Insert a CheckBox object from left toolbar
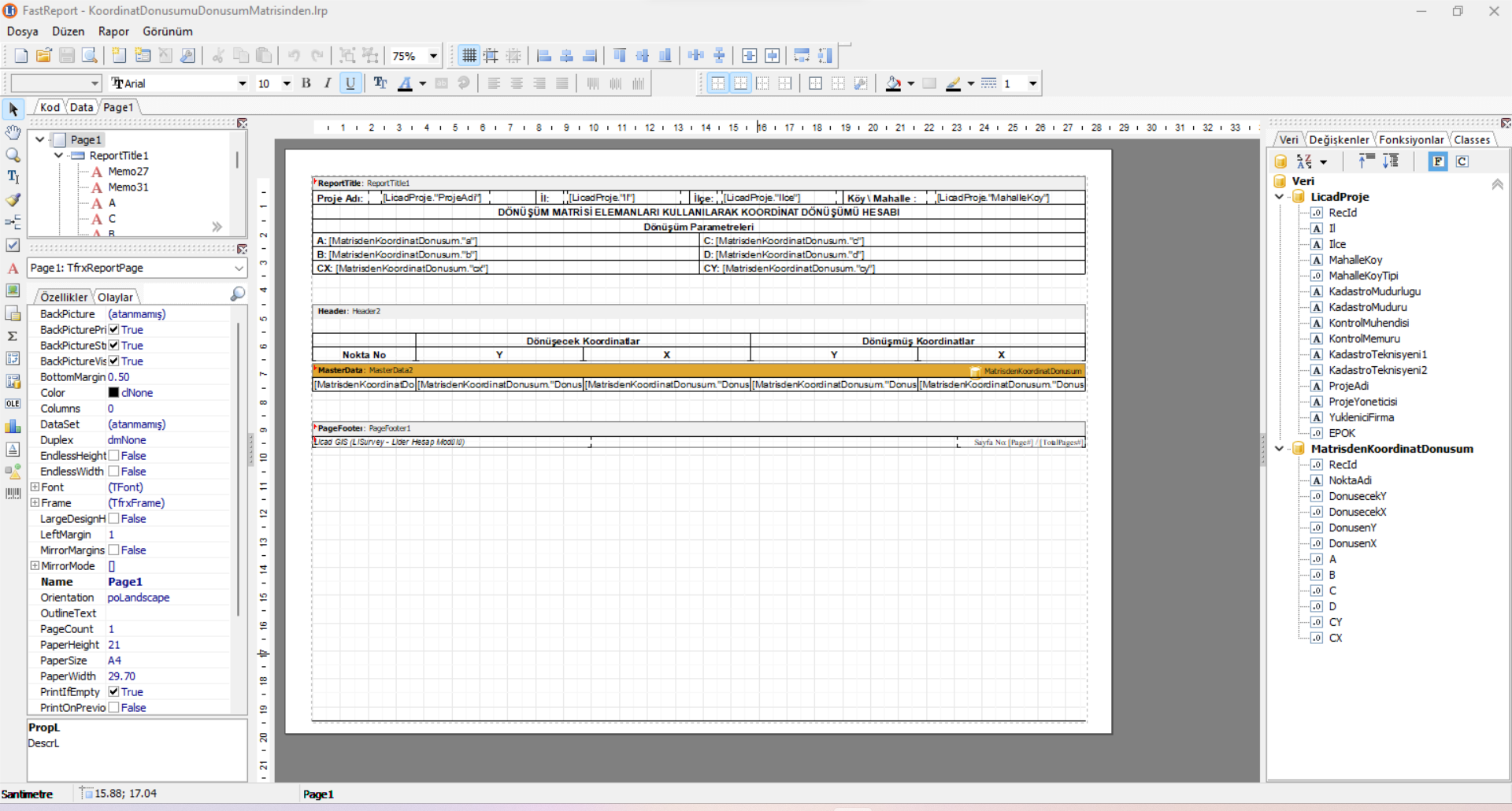The height and width of the screenshot is (811, 1512). coord(13,245)
